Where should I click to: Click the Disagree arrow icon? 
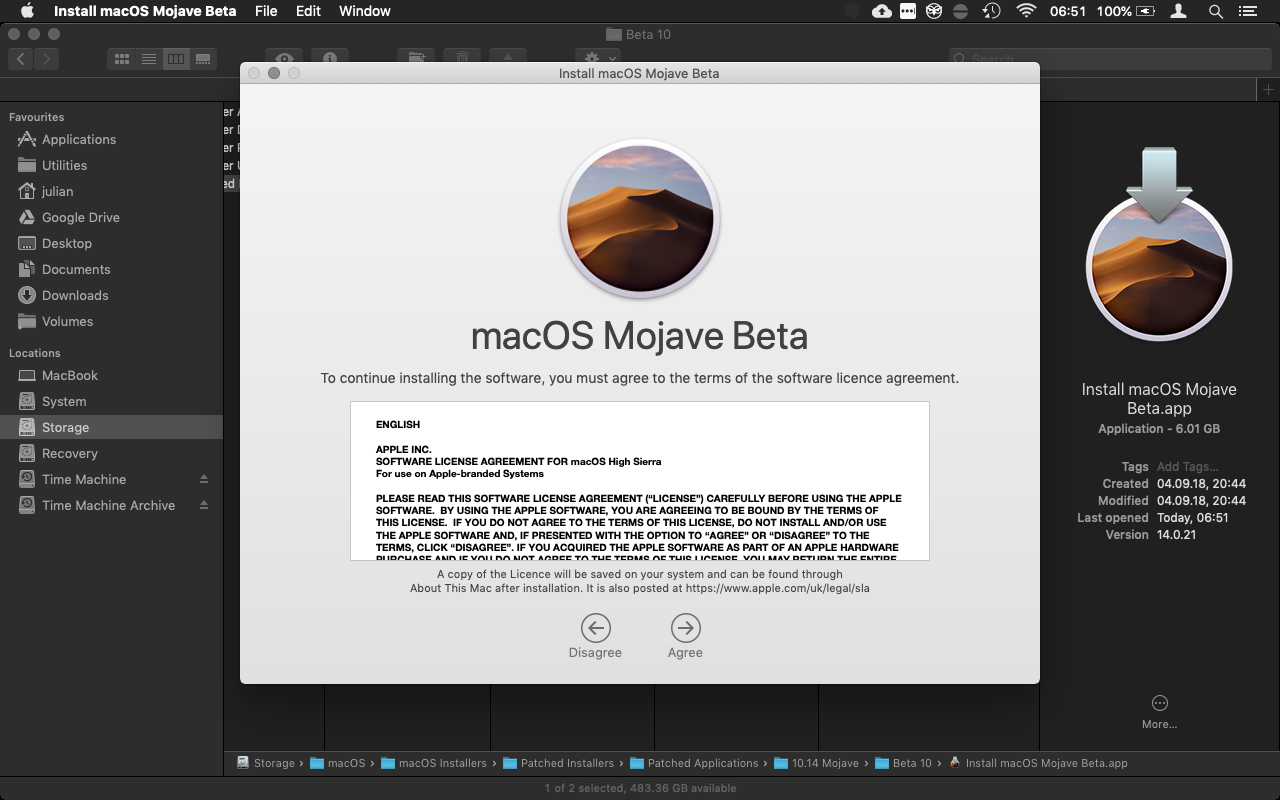point(595,628)
